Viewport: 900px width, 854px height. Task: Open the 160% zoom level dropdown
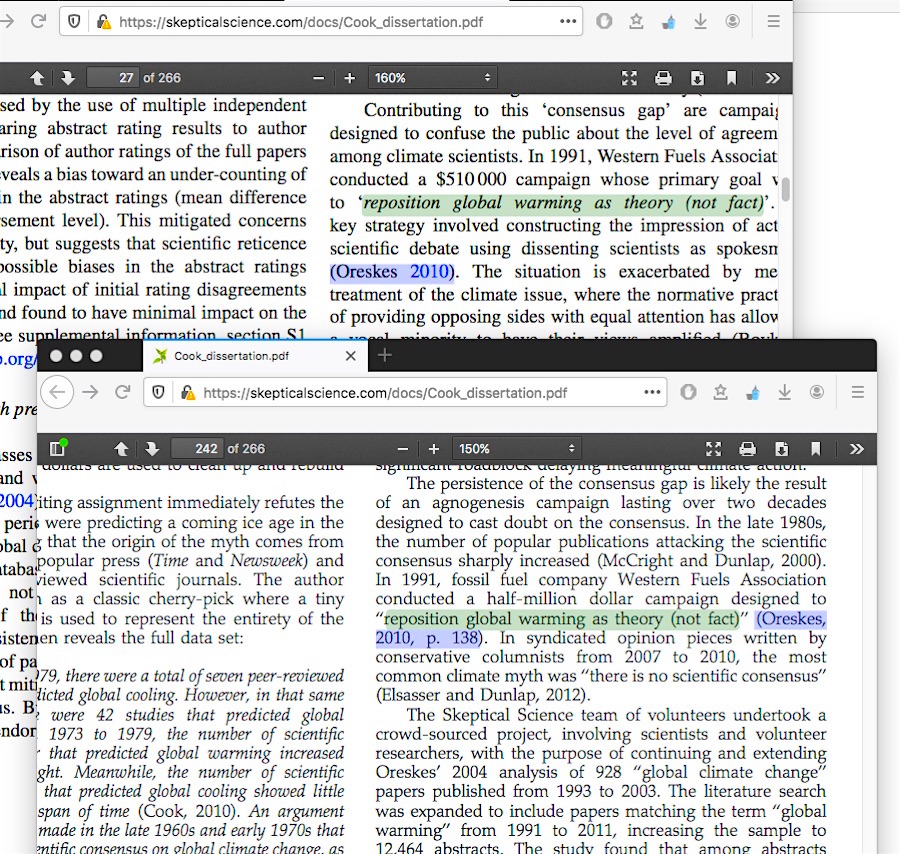point(432,78)
